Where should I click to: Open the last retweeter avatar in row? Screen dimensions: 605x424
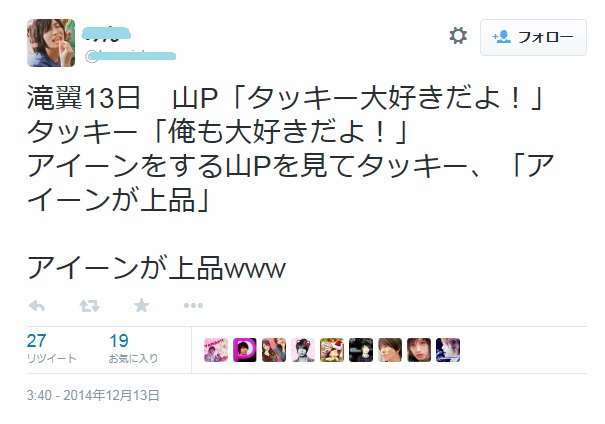[x=448, y=350]
